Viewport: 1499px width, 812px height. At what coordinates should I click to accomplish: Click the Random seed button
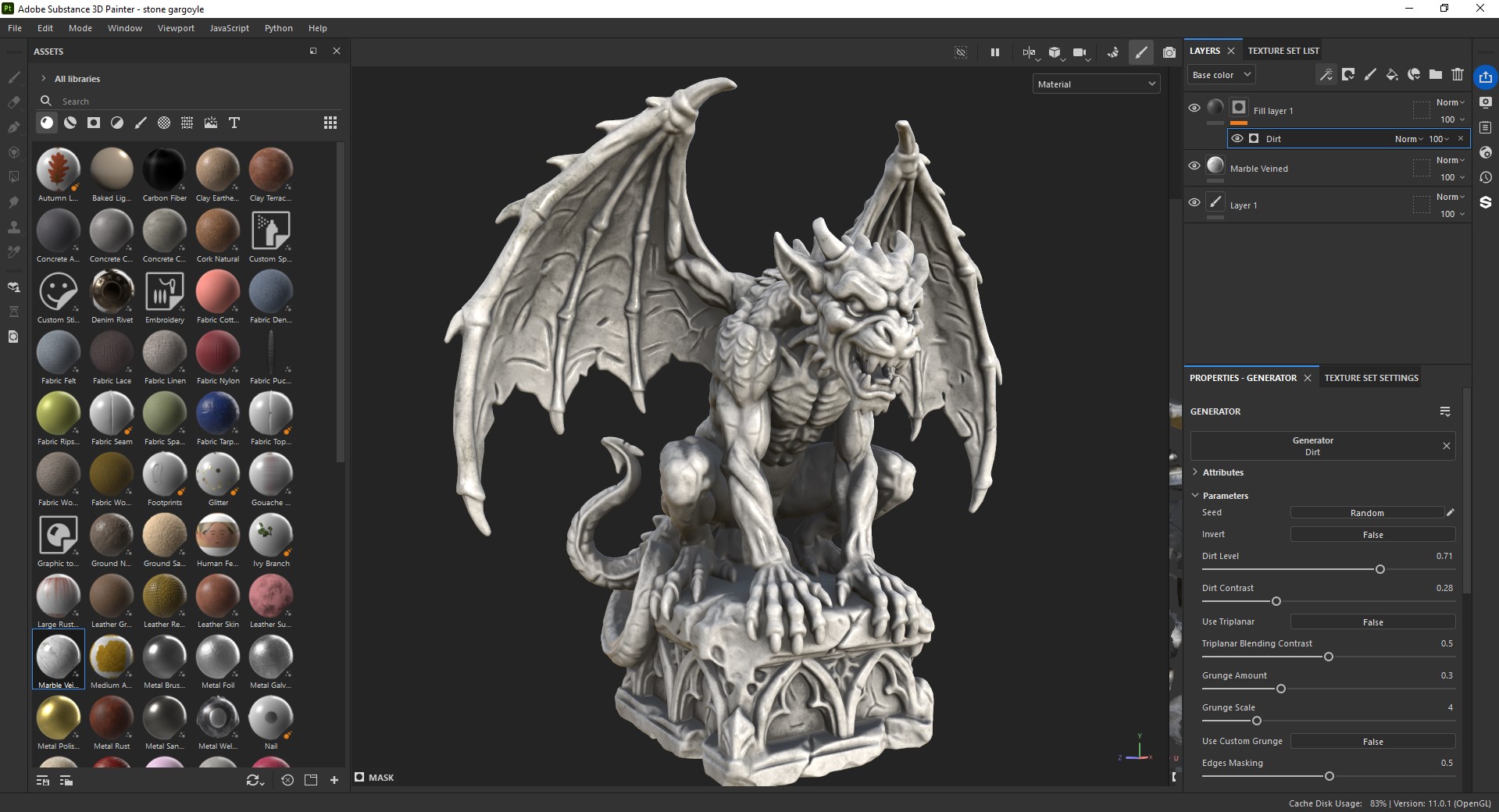pos(1367,513)
